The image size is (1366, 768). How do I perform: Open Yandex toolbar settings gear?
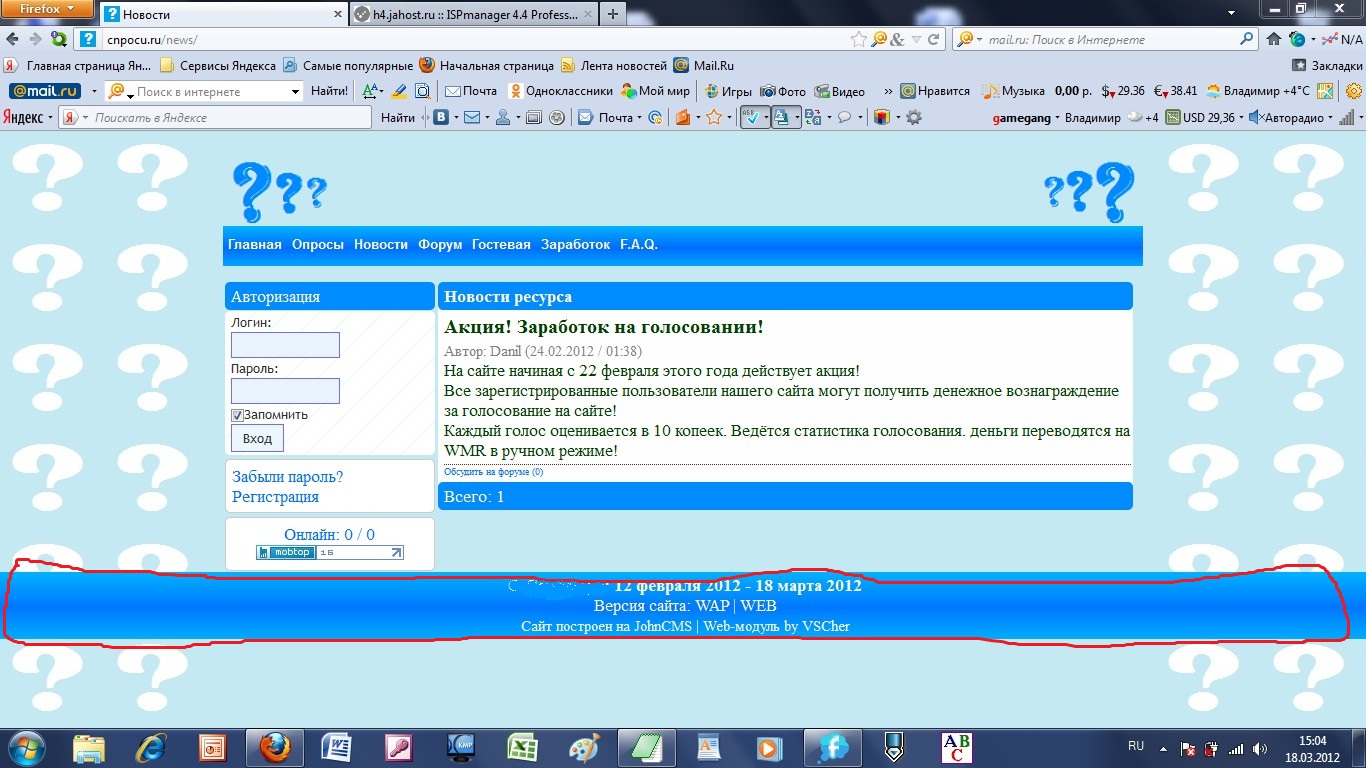point(913,117)
